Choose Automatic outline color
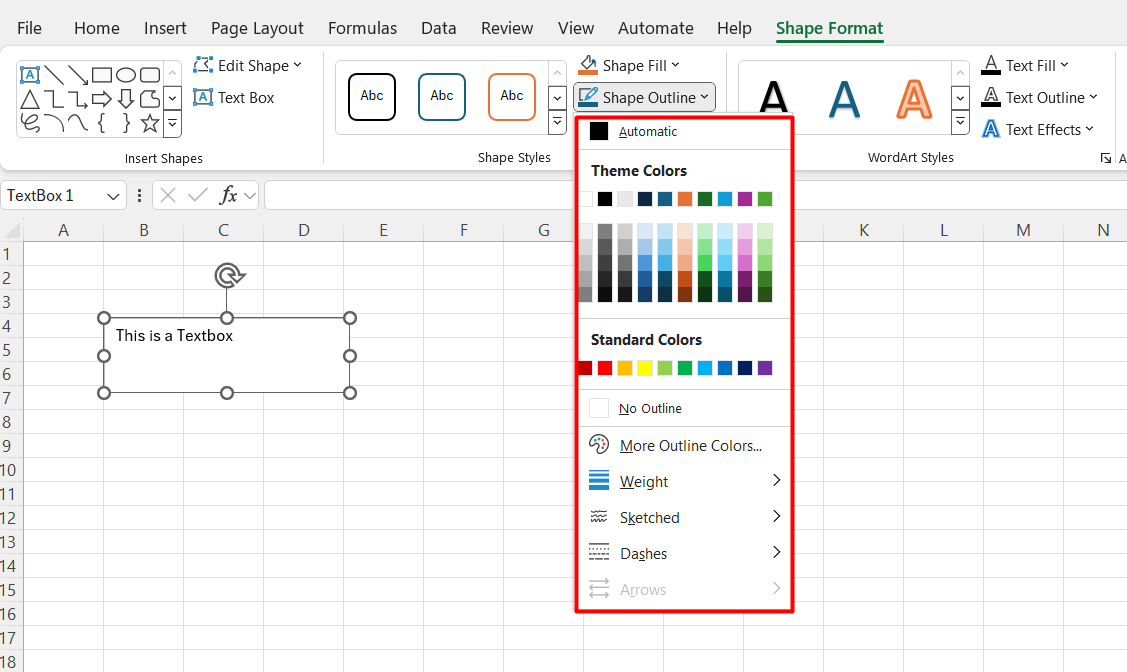The height and width of the screenshot is (672, 1127). tap(684, 132)
